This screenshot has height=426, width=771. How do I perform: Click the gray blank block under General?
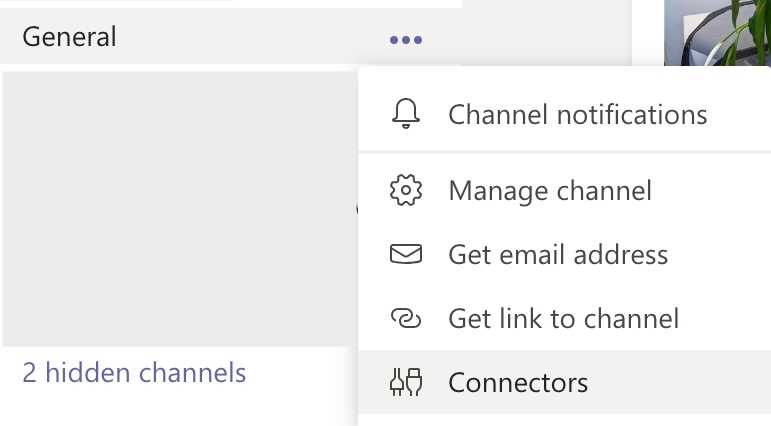tap(179, 209)
